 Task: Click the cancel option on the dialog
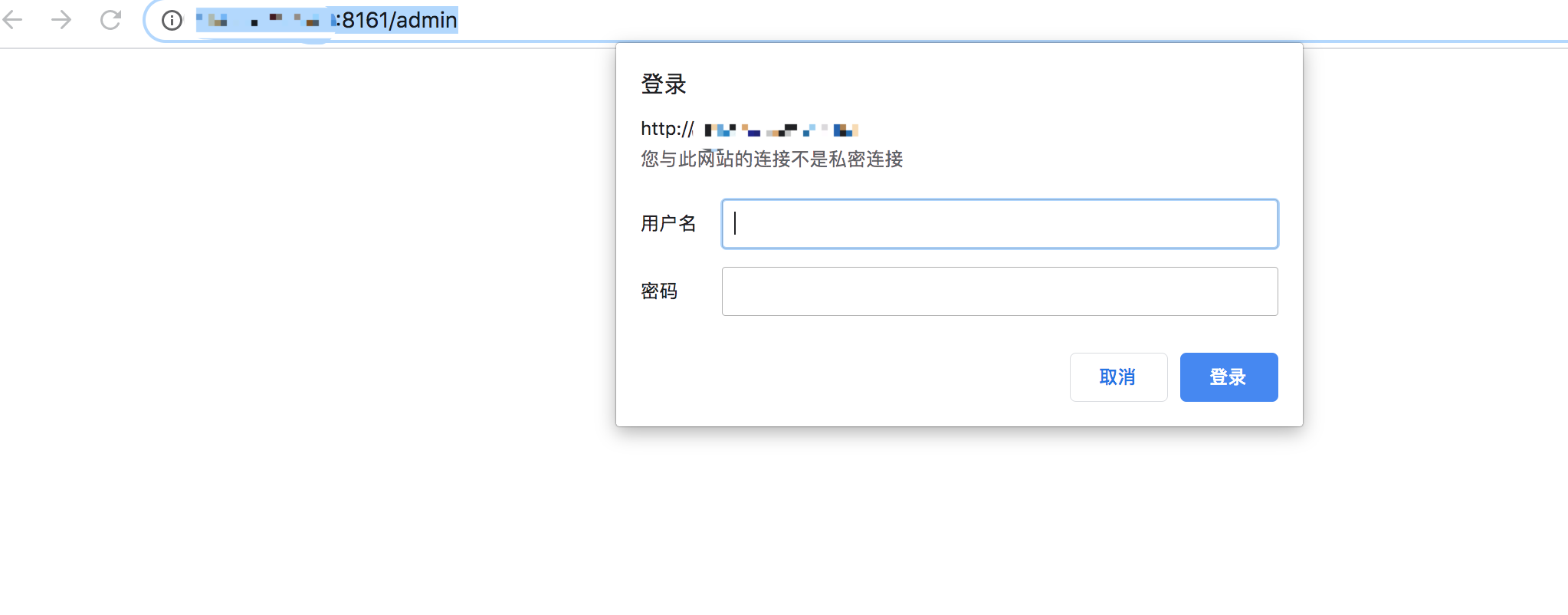(x=1118, y=377)
